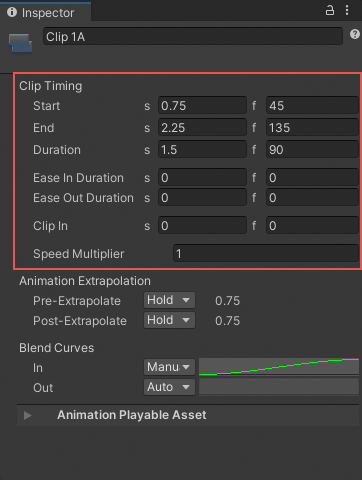Edit the Clip 1A name field

[x=193, y=36]
